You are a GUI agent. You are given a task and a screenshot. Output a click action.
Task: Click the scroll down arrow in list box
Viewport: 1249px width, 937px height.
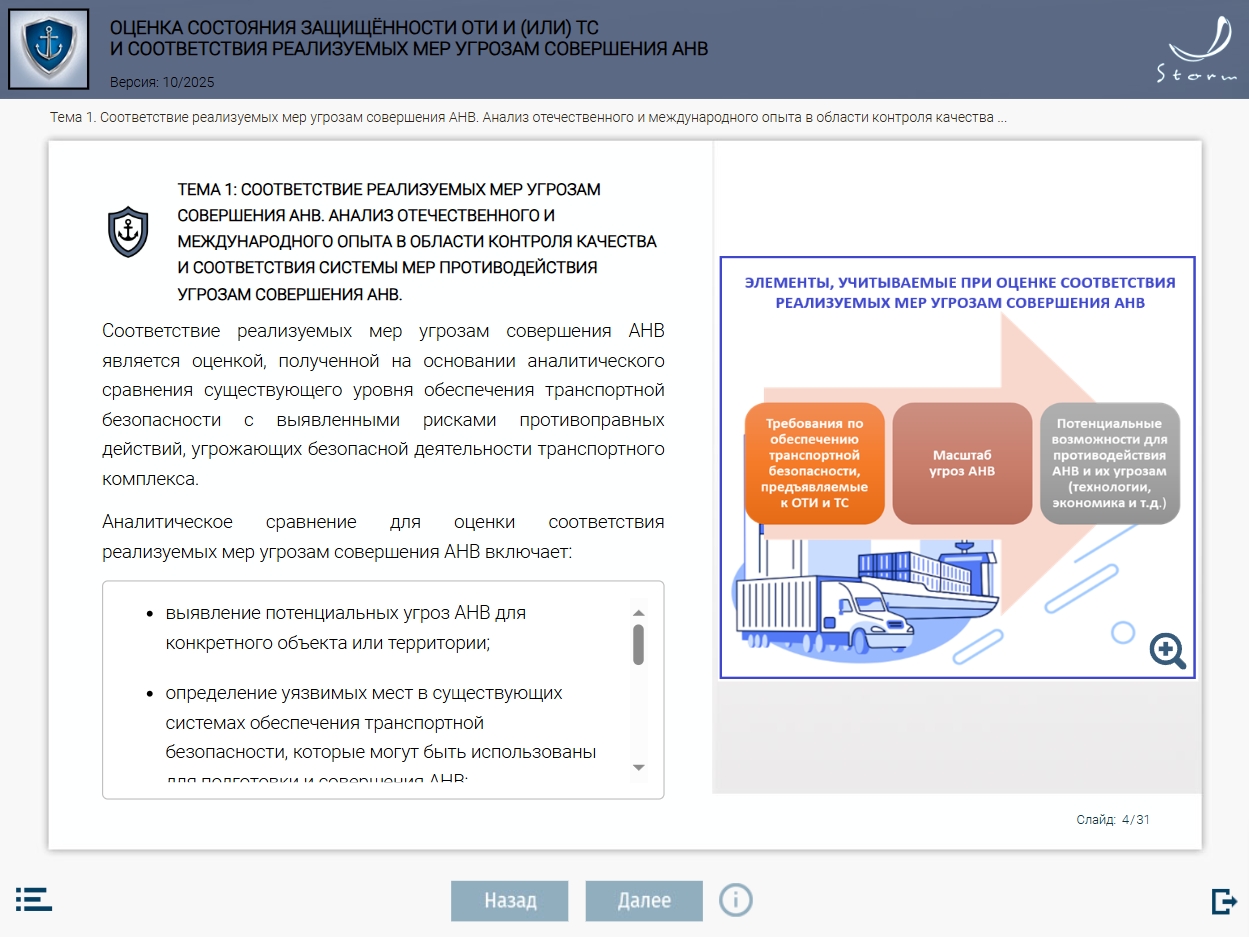[639, 767]
